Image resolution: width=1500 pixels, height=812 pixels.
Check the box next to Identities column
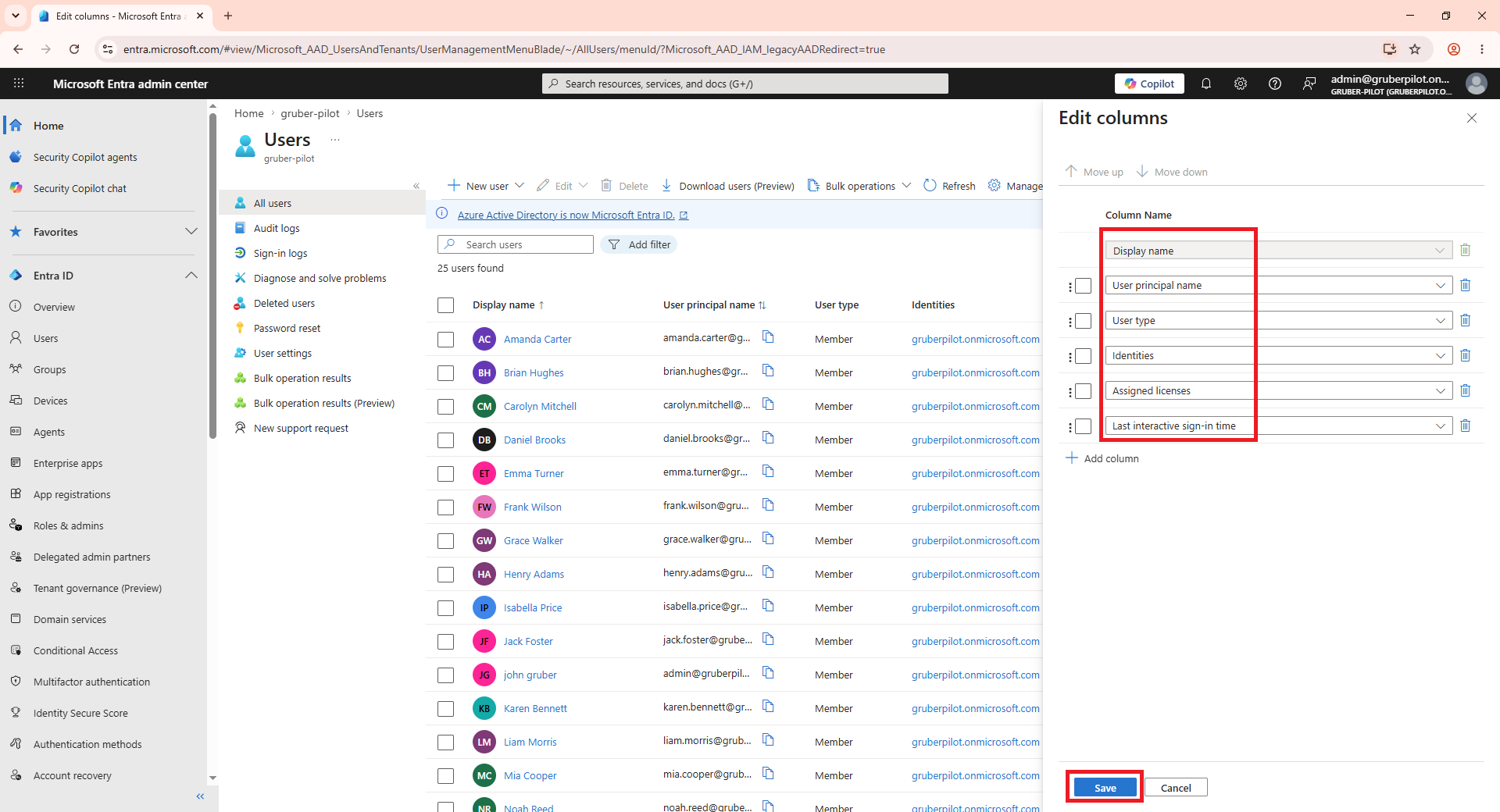1084,356
